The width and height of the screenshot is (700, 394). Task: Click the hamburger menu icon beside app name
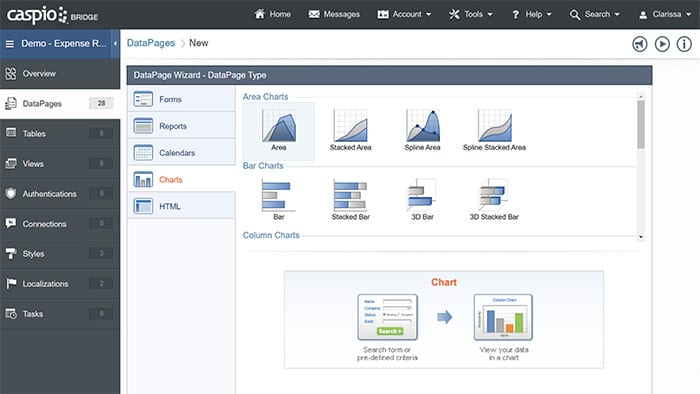(x=10, y=44)
